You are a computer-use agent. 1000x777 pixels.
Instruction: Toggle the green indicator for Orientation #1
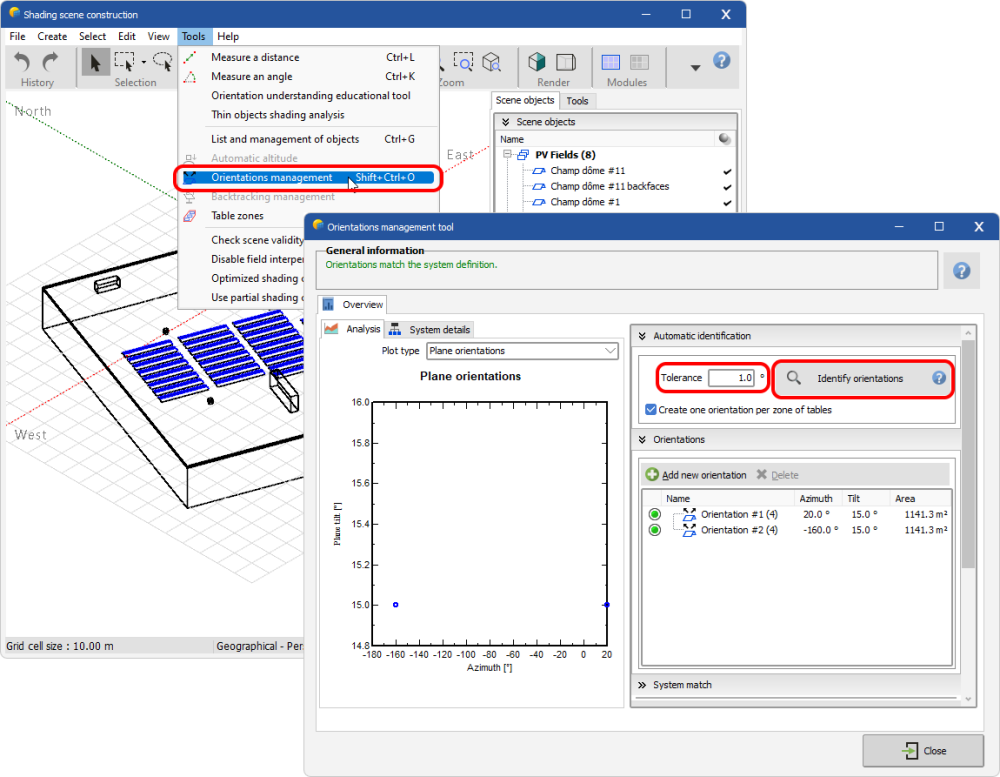tap(654, 514)
